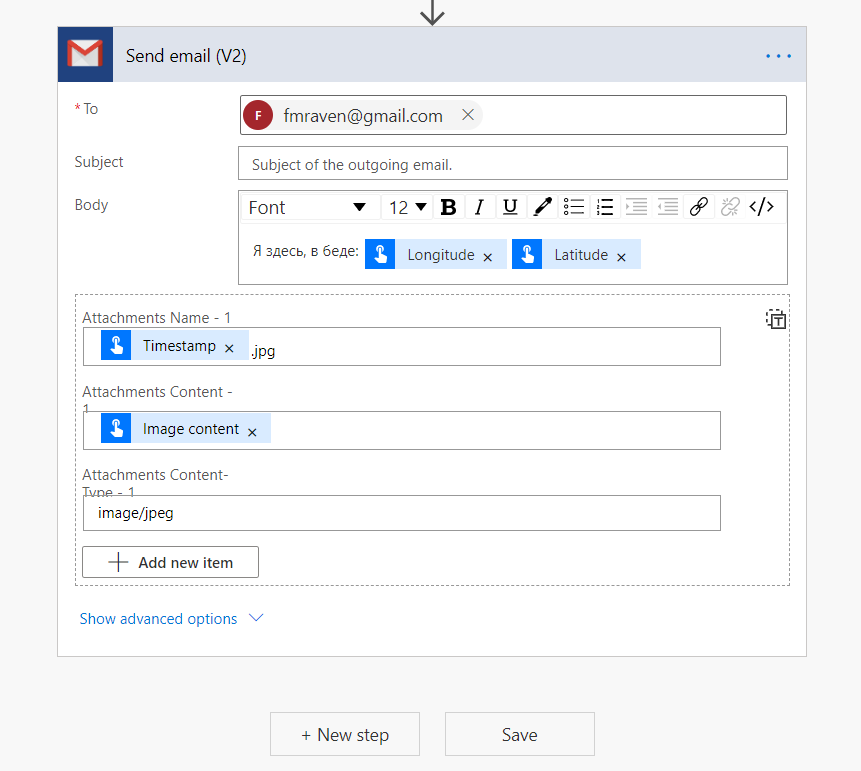Switch attachments to input entire array
Screen dimensions: 861x771
pyautogui.click(x=776, y=319)
